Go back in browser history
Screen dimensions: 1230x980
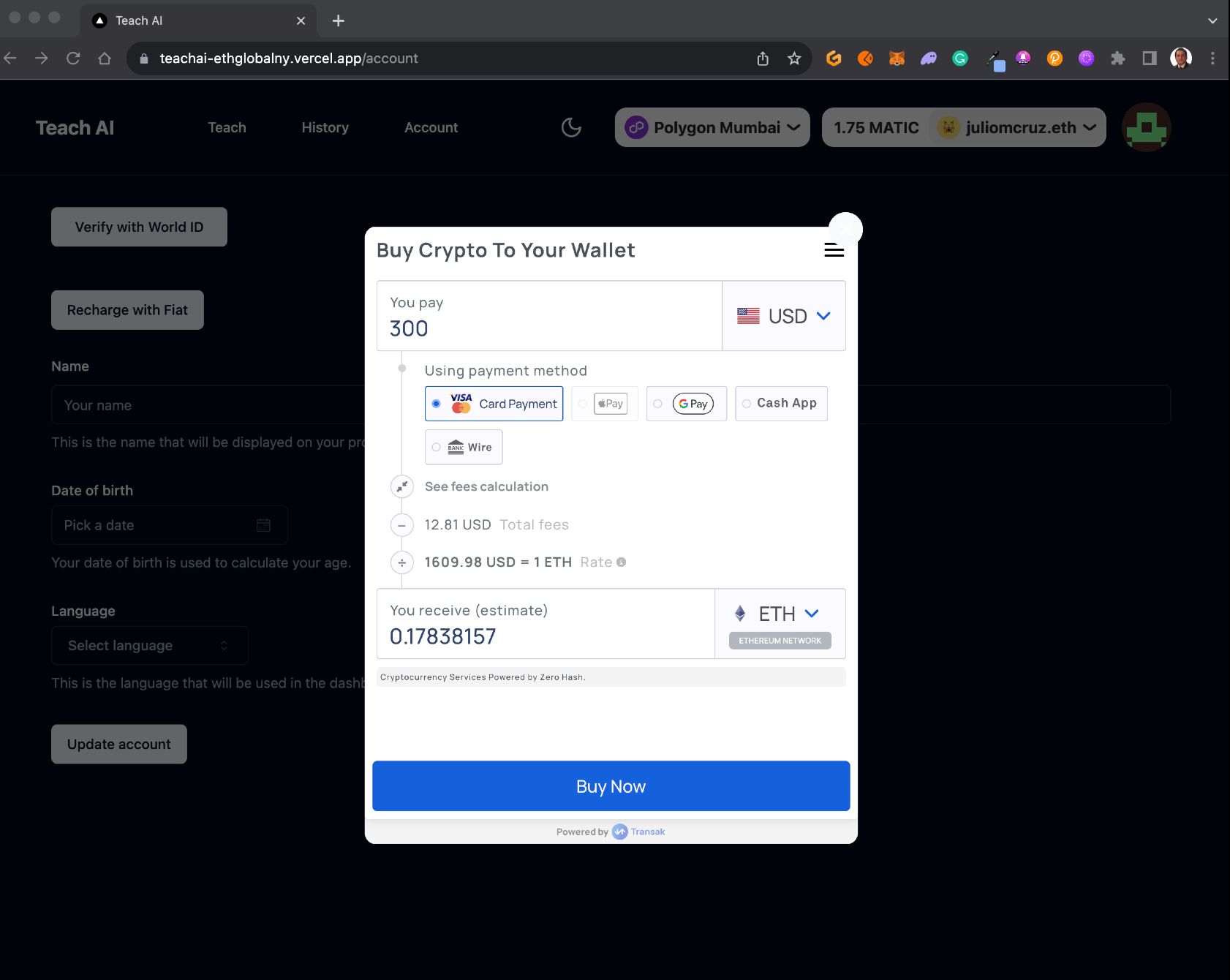tap(10, 59)
